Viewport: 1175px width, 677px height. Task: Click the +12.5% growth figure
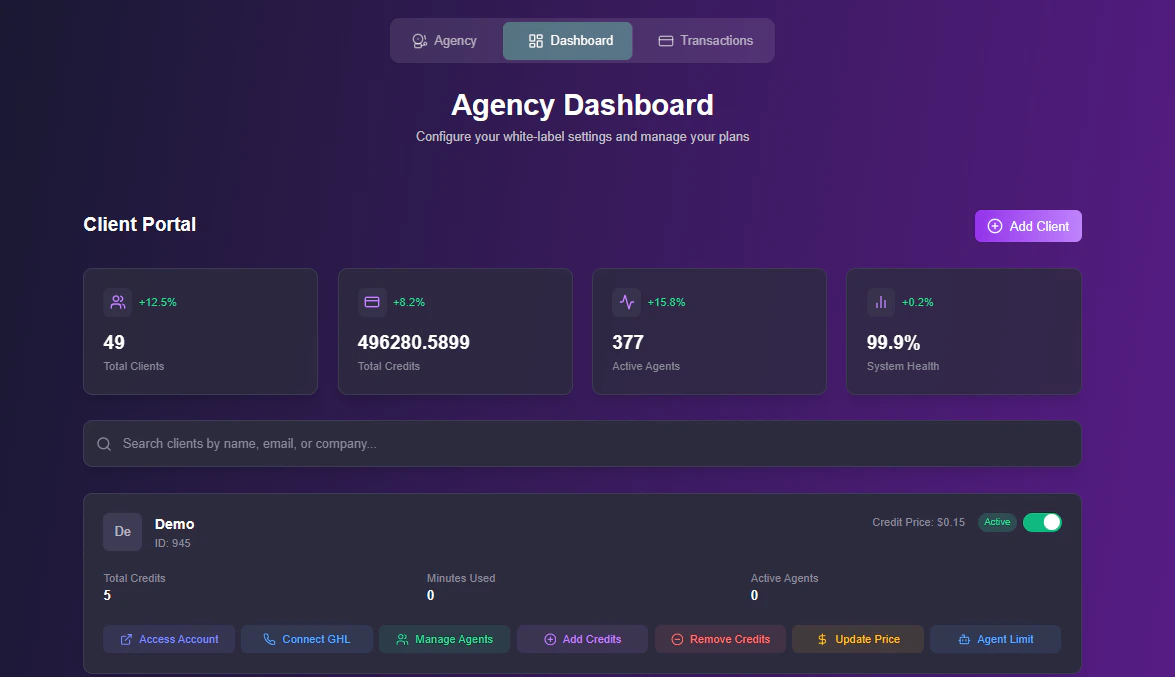coord(157,302)
